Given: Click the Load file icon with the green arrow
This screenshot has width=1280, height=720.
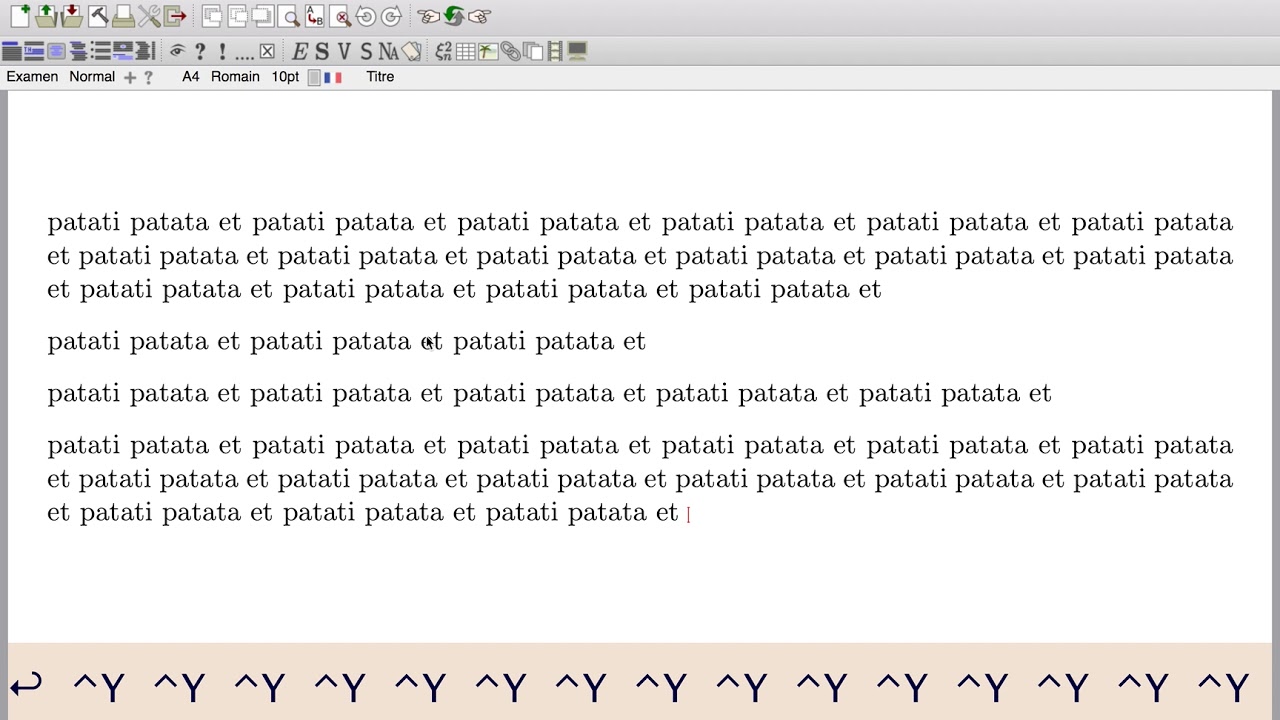Looking at the screenshot, I should coord(46,16).
